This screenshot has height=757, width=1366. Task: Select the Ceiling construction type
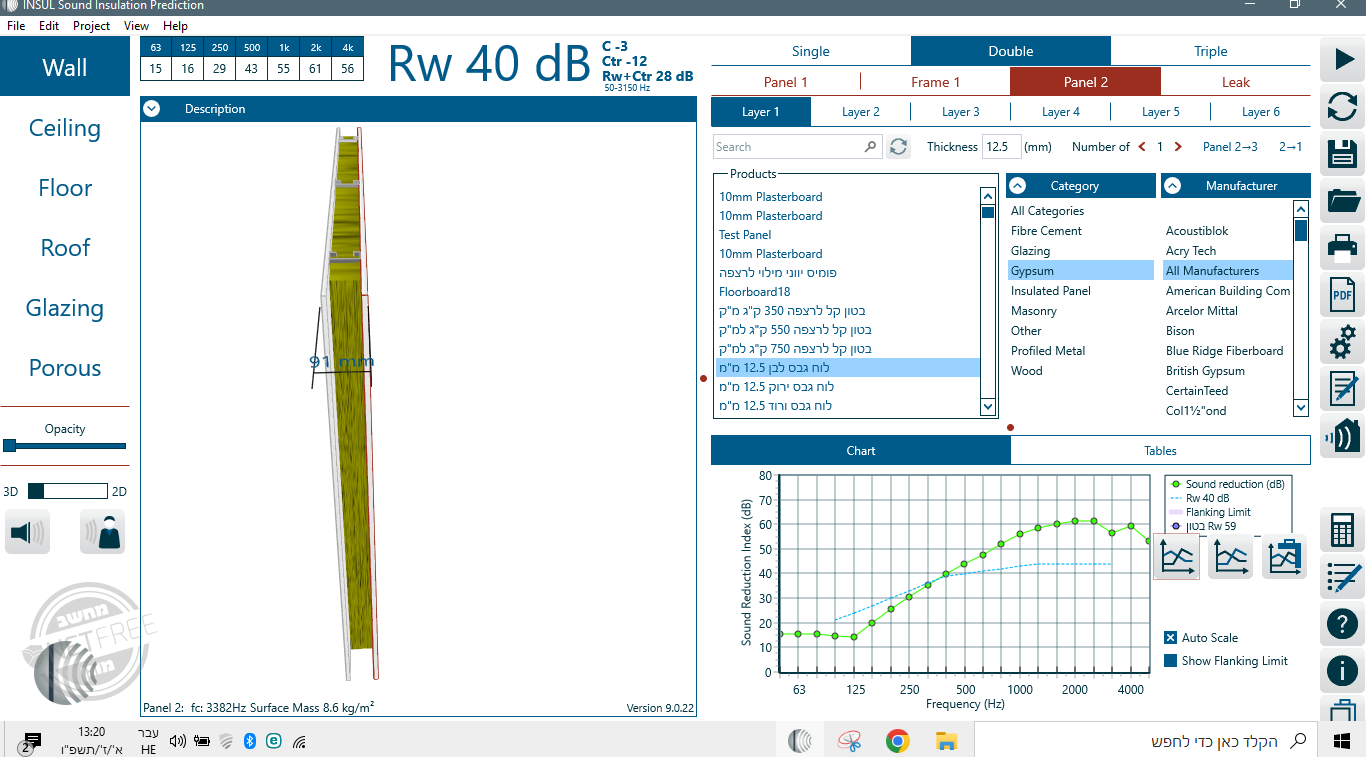click(x=65, y=128)
